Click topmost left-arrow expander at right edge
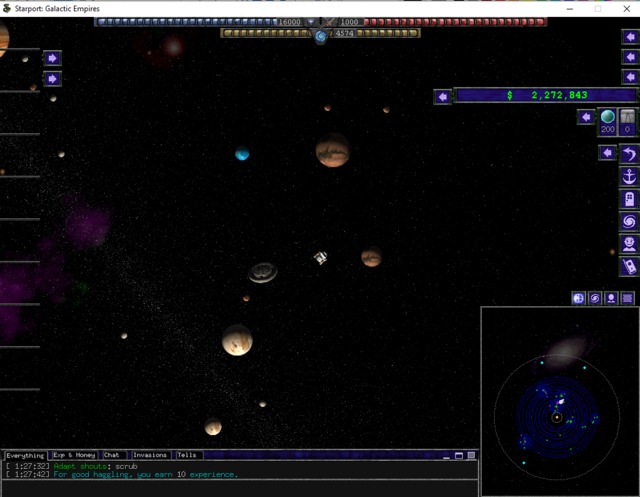The width and height of the screenshot is (640, 497). pos(630,37)
